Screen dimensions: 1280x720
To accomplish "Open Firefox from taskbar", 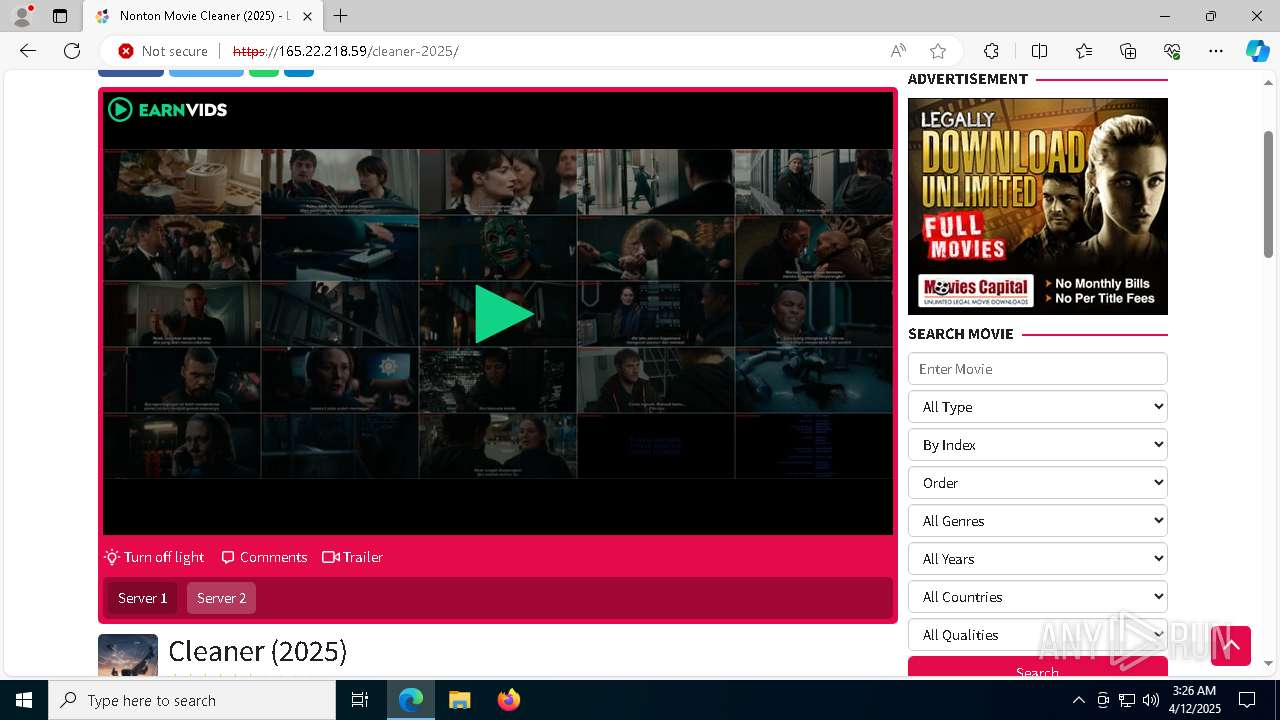I will (509, 700).
